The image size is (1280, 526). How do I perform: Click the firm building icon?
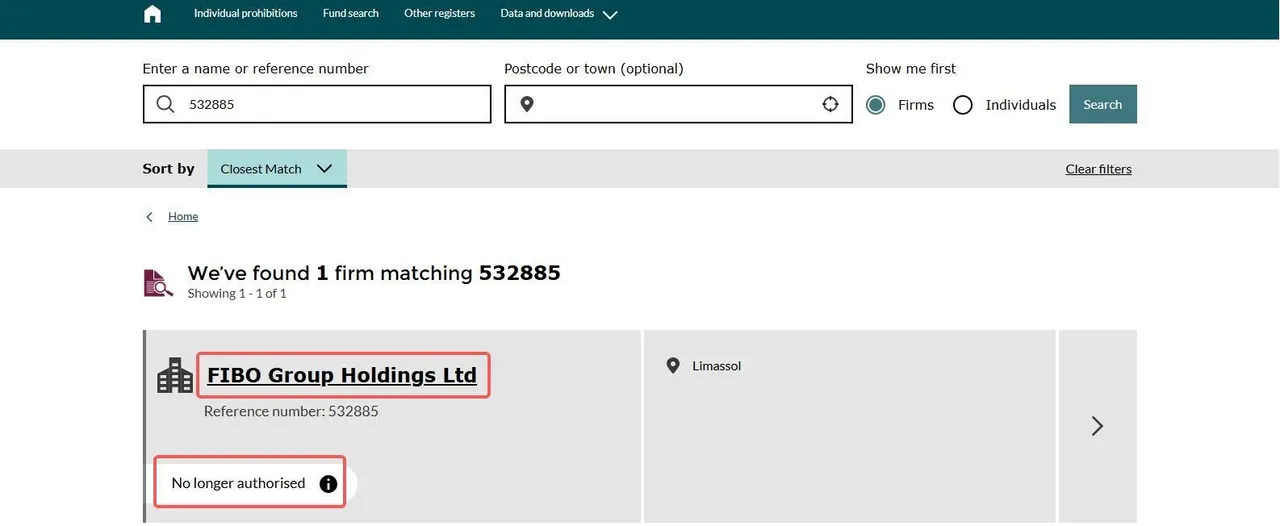[x=175, y=375]
